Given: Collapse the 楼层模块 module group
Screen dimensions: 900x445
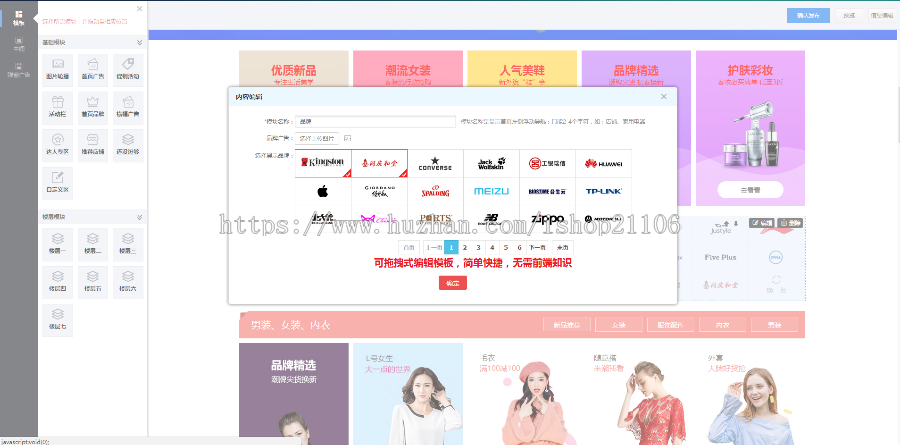Looking at the screenshot, I should [x=139, y=217].
